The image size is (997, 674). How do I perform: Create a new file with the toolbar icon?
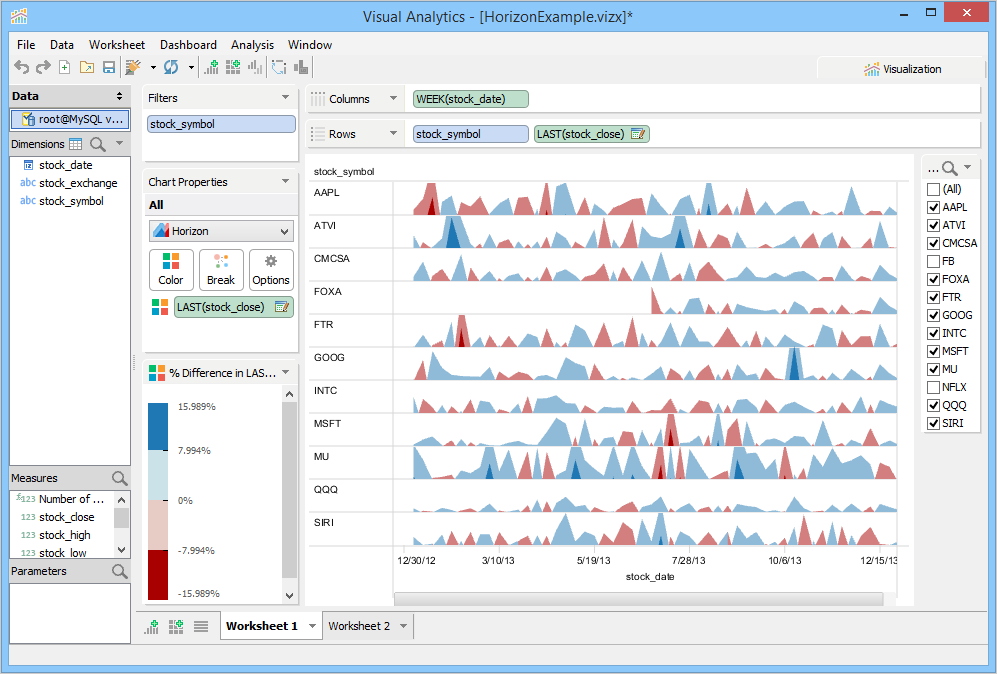[64, 67]
